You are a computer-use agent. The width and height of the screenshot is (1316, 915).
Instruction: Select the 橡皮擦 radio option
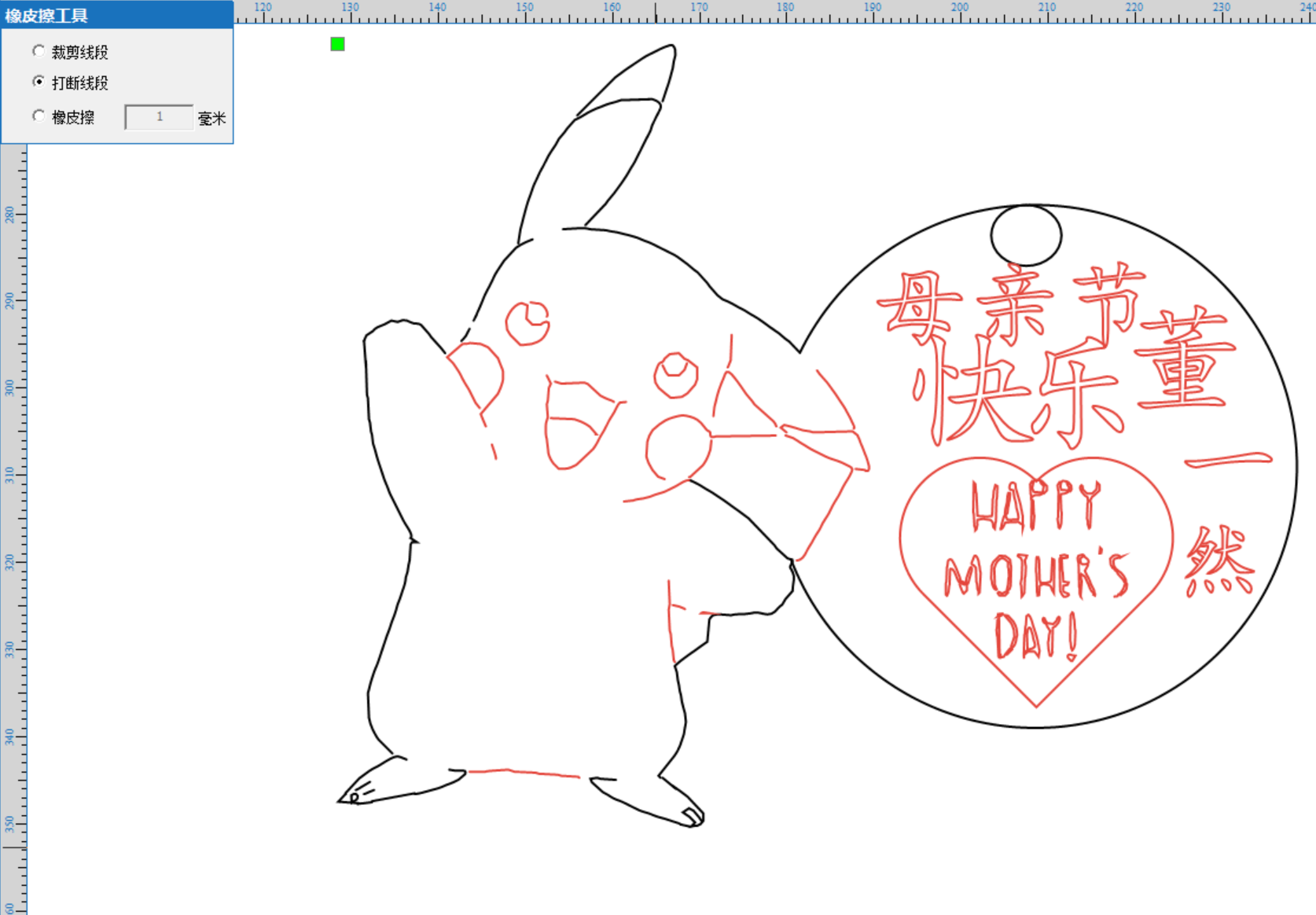[x=39, y=116]
